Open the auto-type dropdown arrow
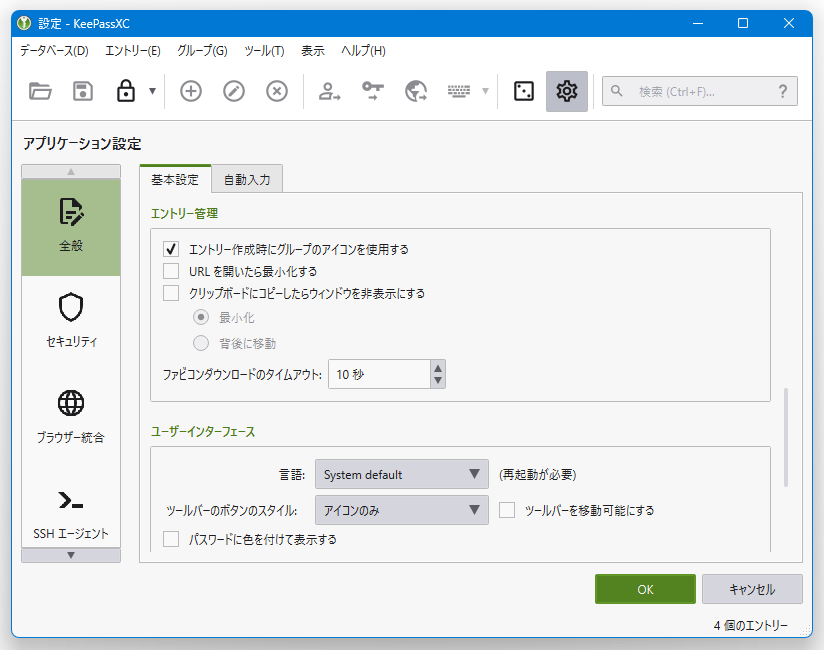Viewport: 824px width, 650px height. (485, 91)
